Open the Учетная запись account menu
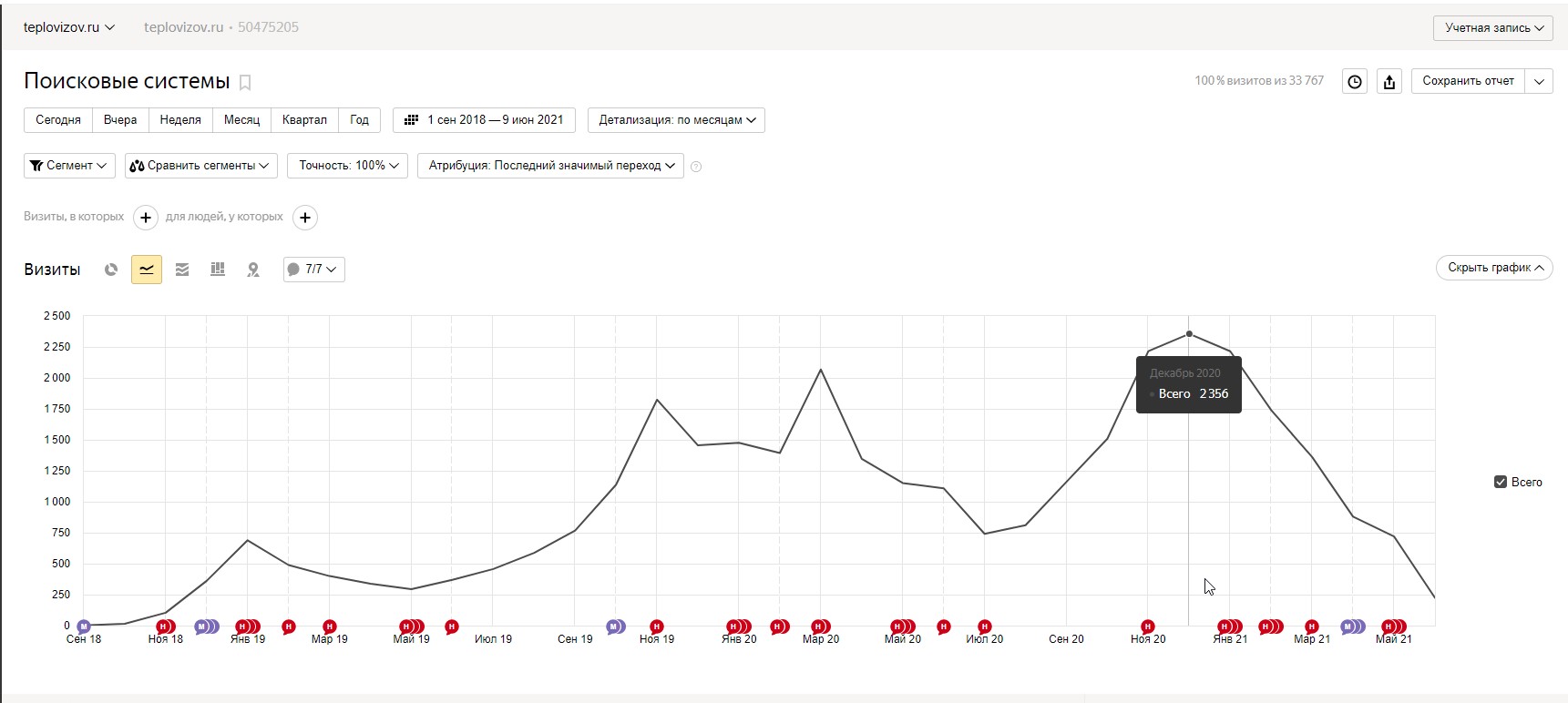Screen dimensions: 1568x703 (x=1493, y=28)
